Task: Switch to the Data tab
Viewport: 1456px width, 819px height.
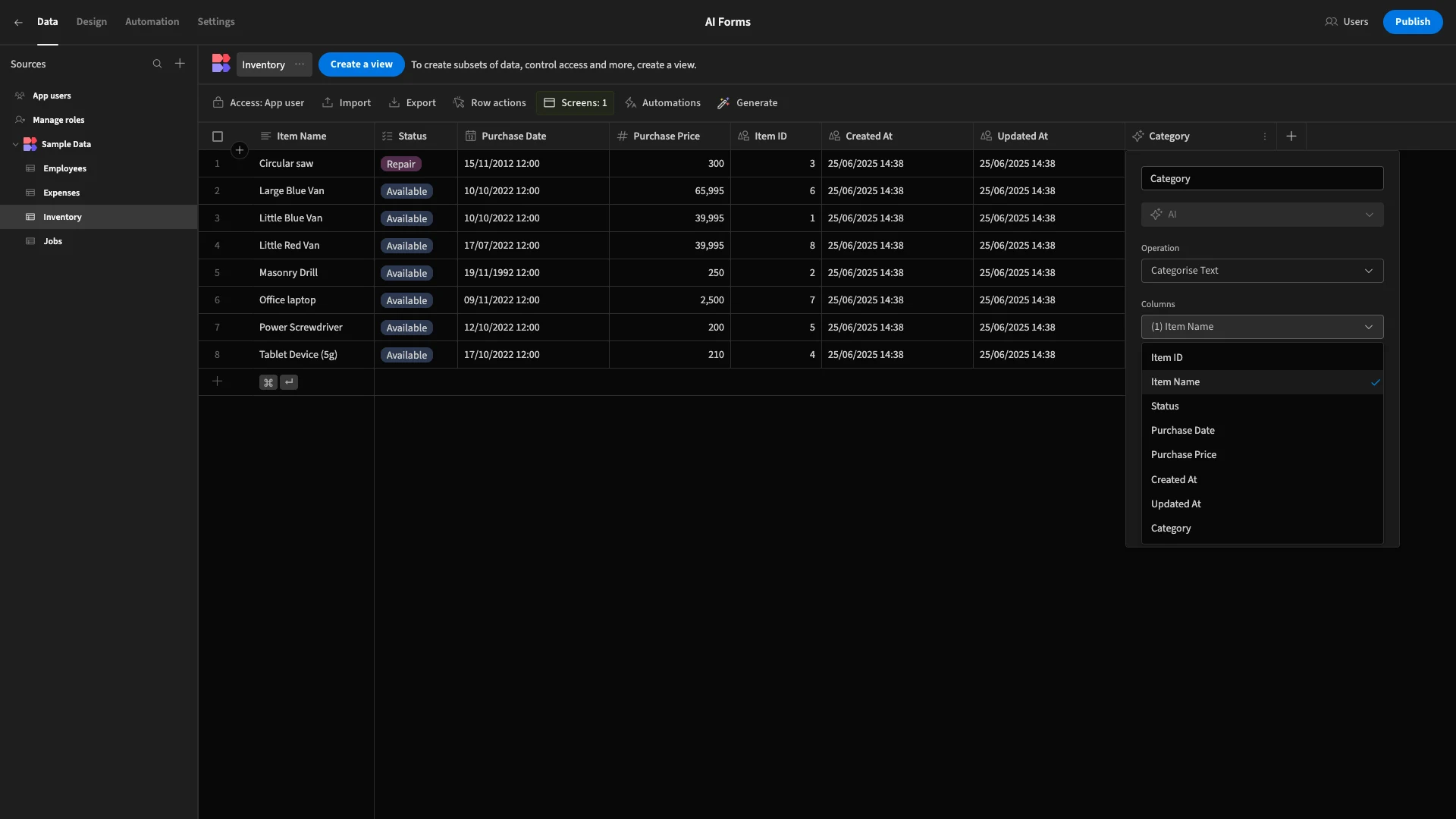Action: point(47,22)
